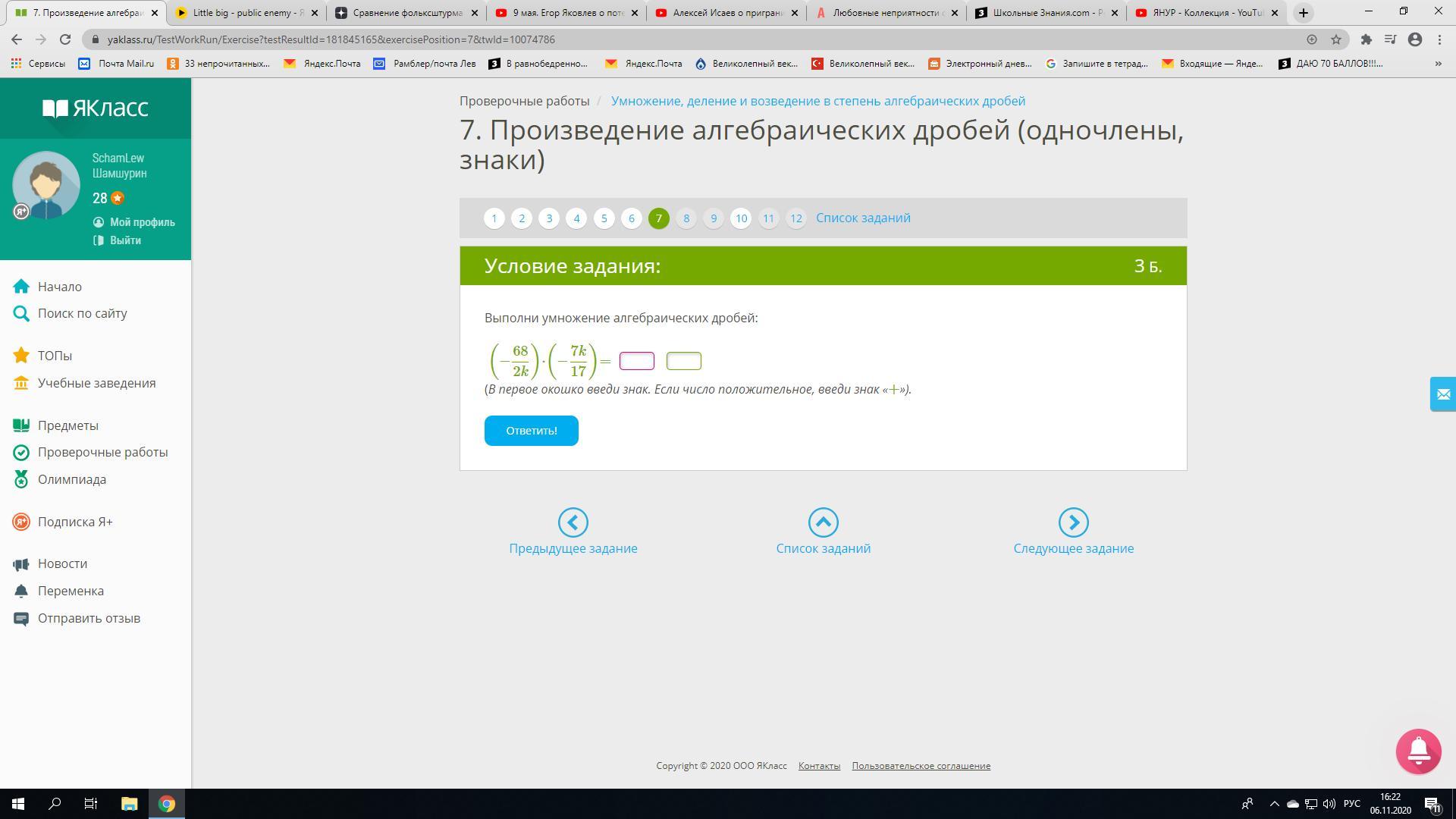
Task: Click the second answer input box
Action: [683, 361]
